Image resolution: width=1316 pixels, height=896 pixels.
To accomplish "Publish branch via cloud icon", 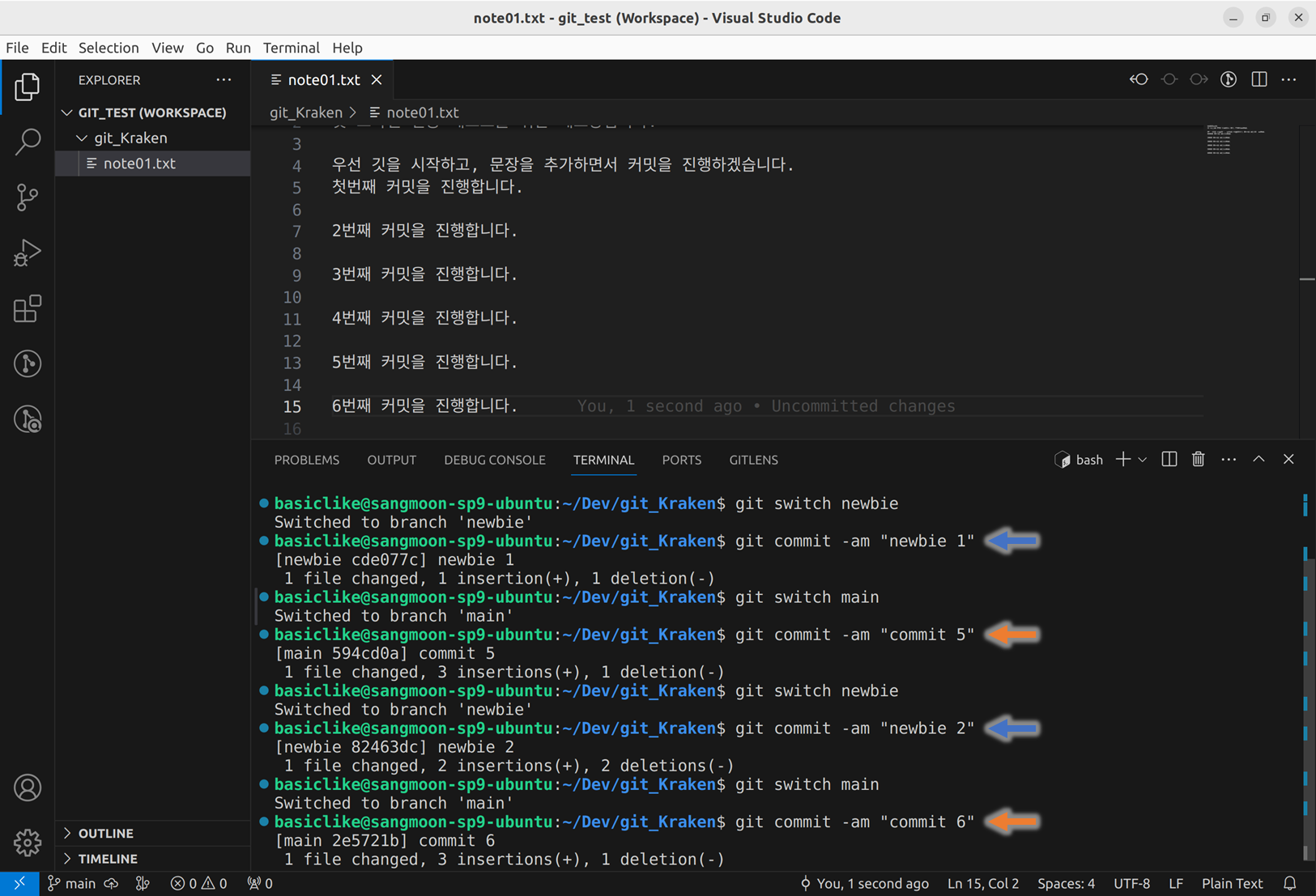I will coord(112,884).
